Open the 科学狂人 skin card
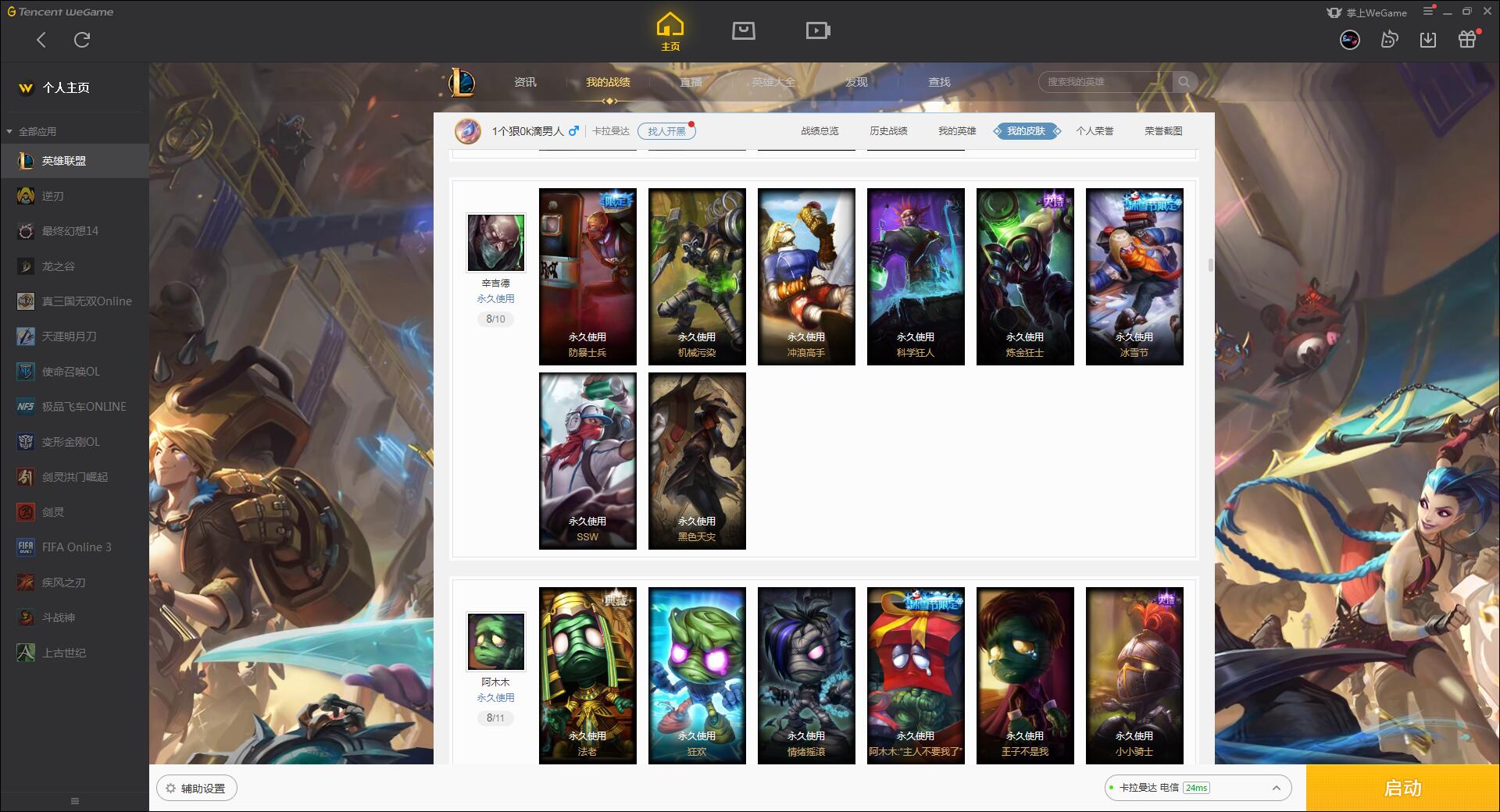The width and height of the screenshot is (1500, 812). point(916,276)
